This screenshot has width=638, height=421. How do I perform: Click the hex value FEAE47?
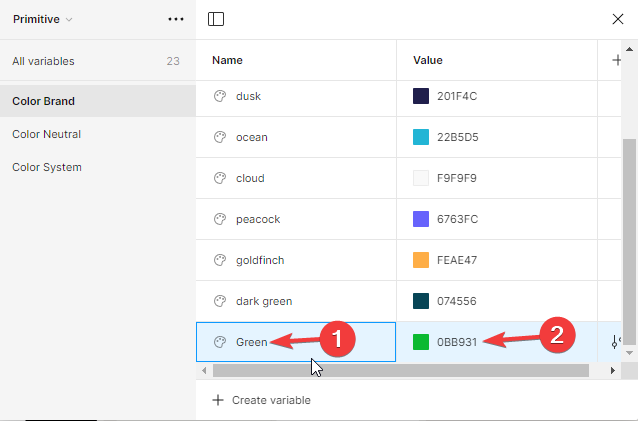pos(457,260)
